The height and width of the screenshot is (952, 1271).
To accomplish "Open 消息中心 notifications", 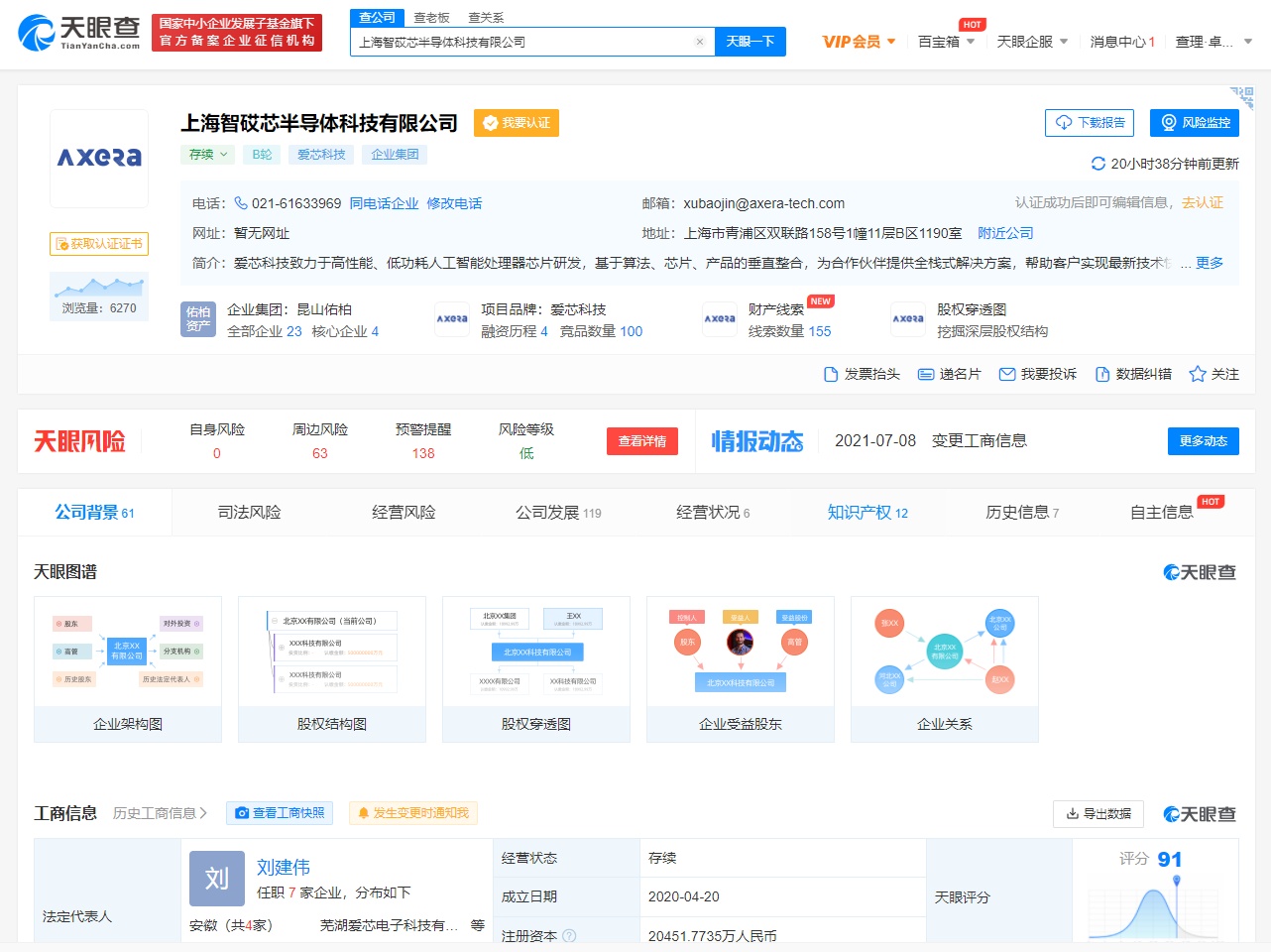I will pos(1122,42).
